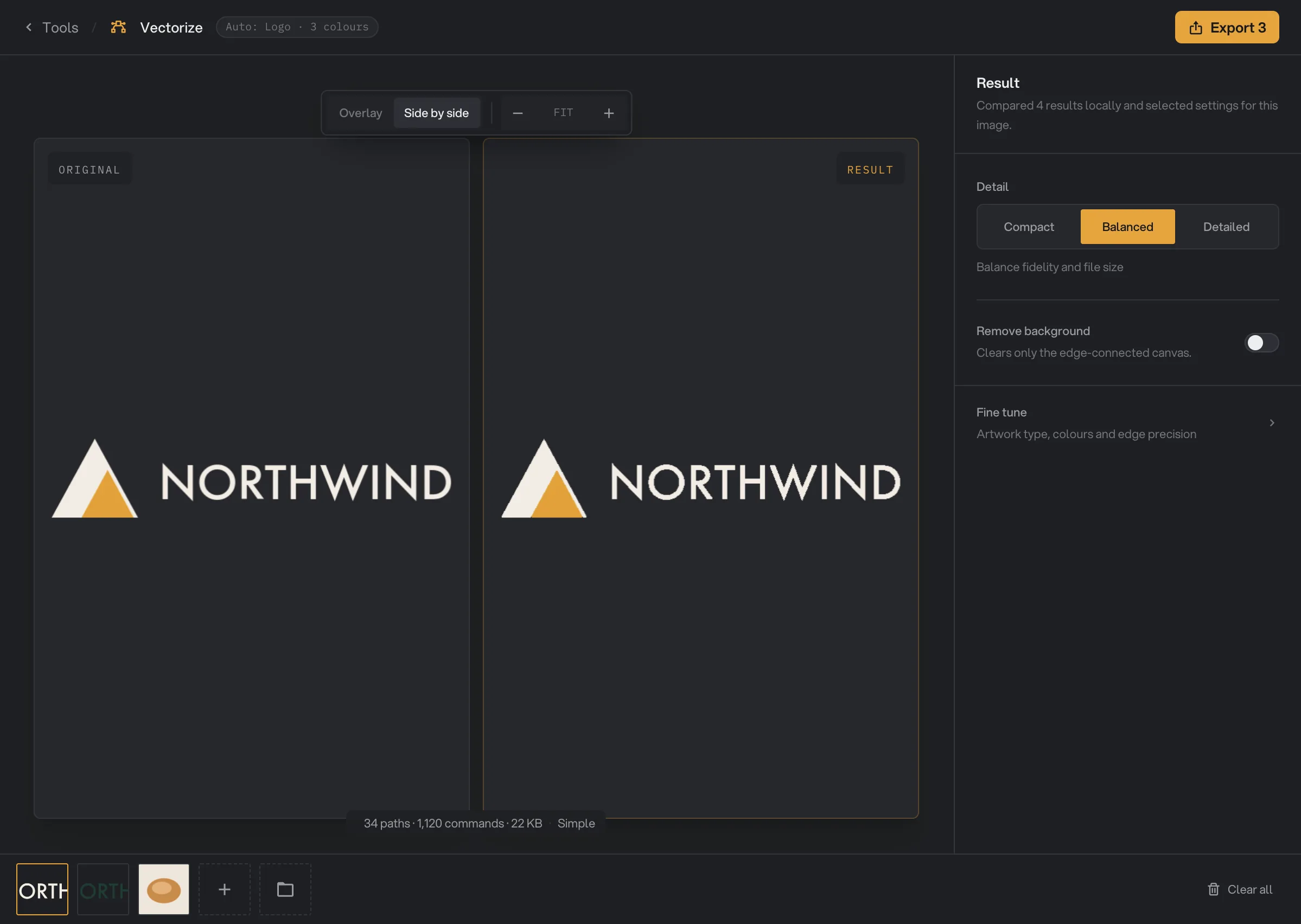1301x924 pixels.
Task: Click the original NORTHWIND logo image
Action: (252, 478)
